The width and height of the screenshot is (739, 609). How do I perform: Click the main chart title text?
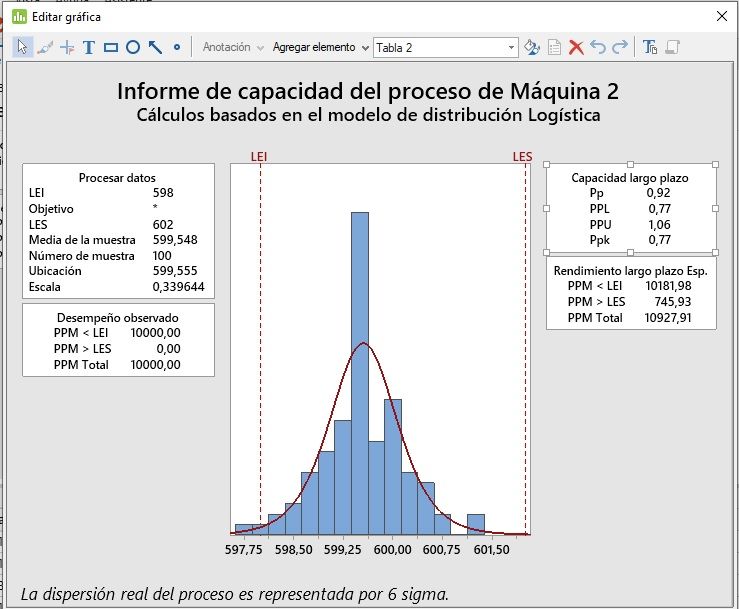point(368,91)
